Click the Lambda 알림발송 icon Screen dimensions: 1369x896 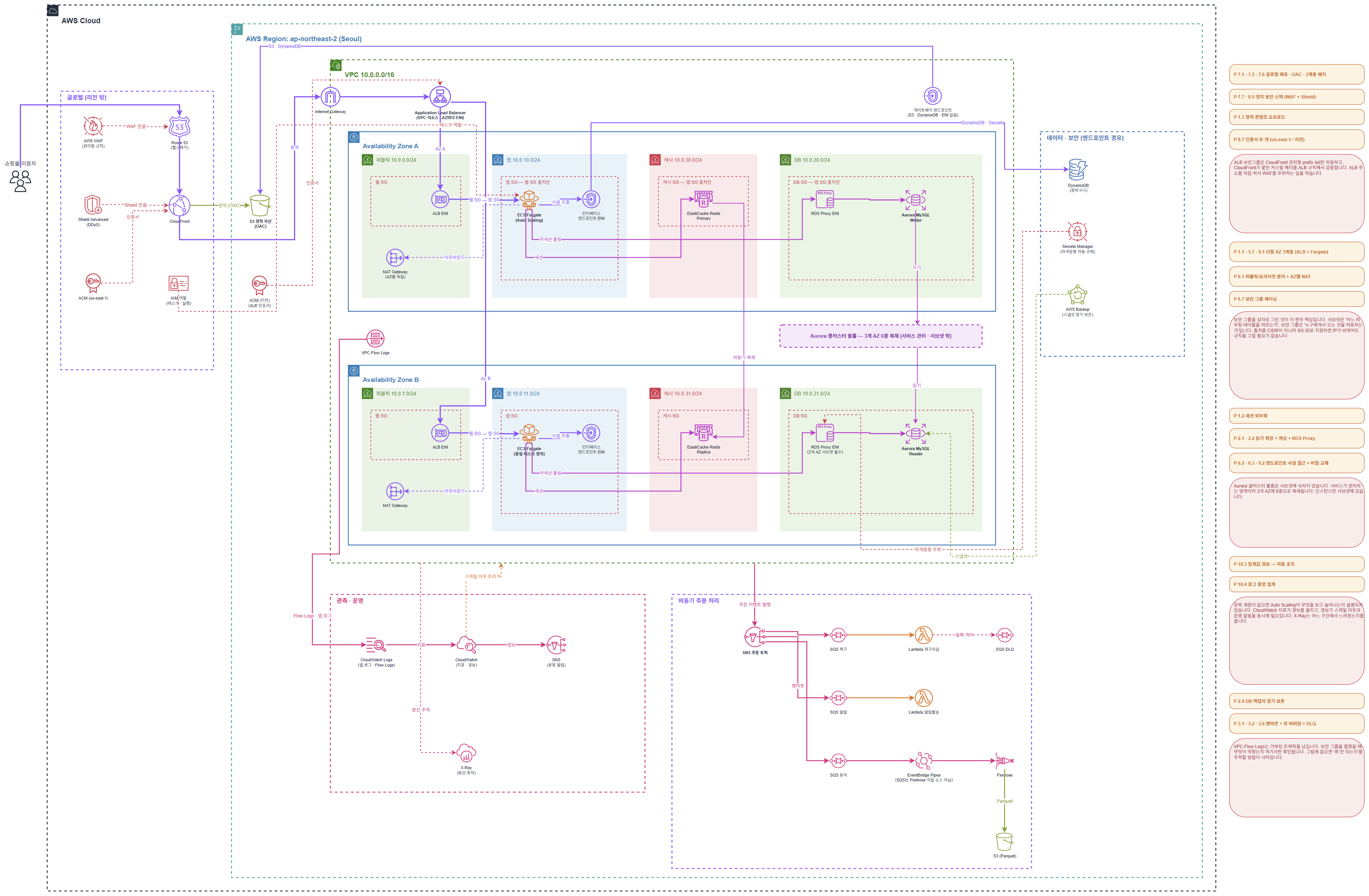point(924,698)
